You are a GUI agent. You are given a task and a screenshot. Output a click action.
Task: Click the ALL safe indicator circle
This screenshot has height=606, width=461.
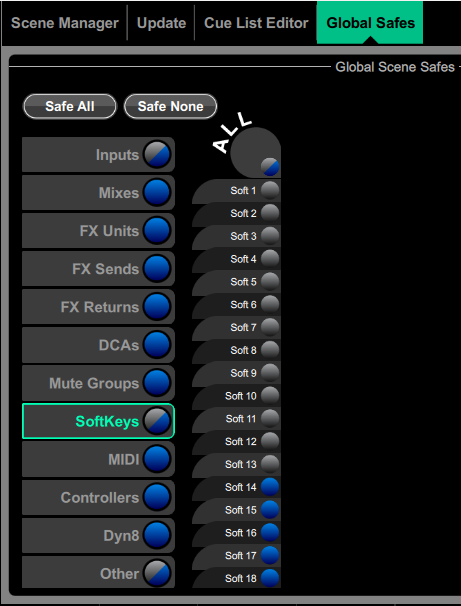click(270, 167)
